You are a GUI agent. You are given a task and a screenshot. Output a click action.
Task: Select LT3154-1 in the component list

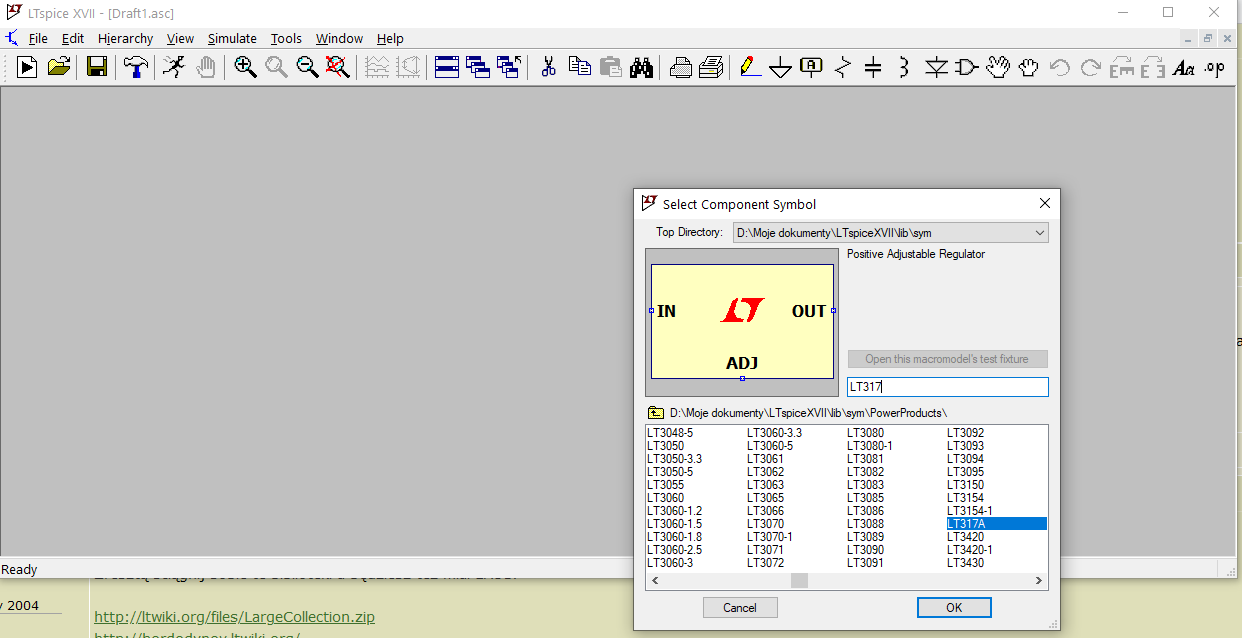pyautogui.click(x=970, y=511)
